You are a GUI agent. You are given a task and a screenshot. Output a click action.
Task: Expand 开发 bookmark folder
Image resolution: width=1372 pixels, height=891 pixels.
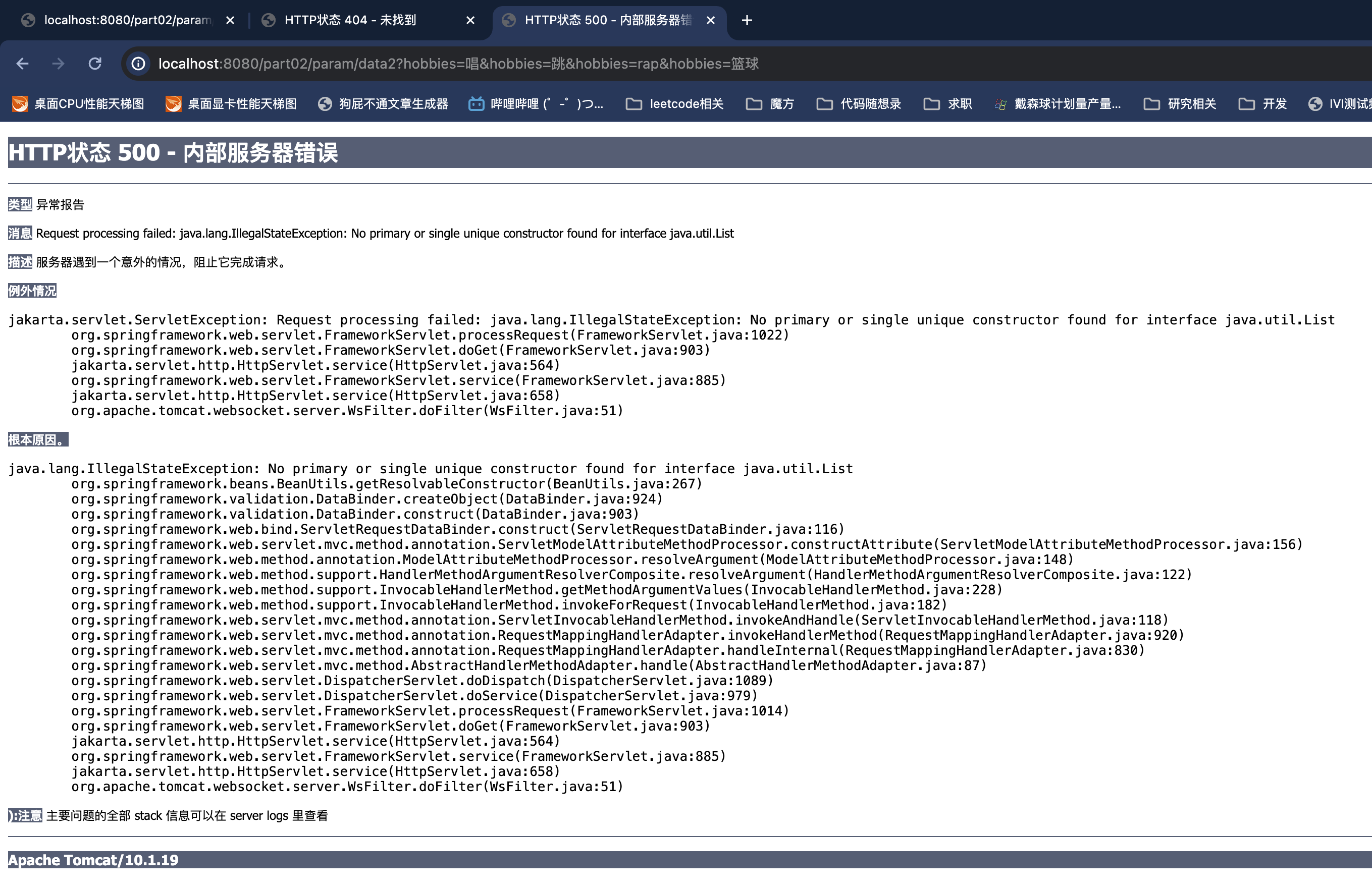coord(1262,104)
